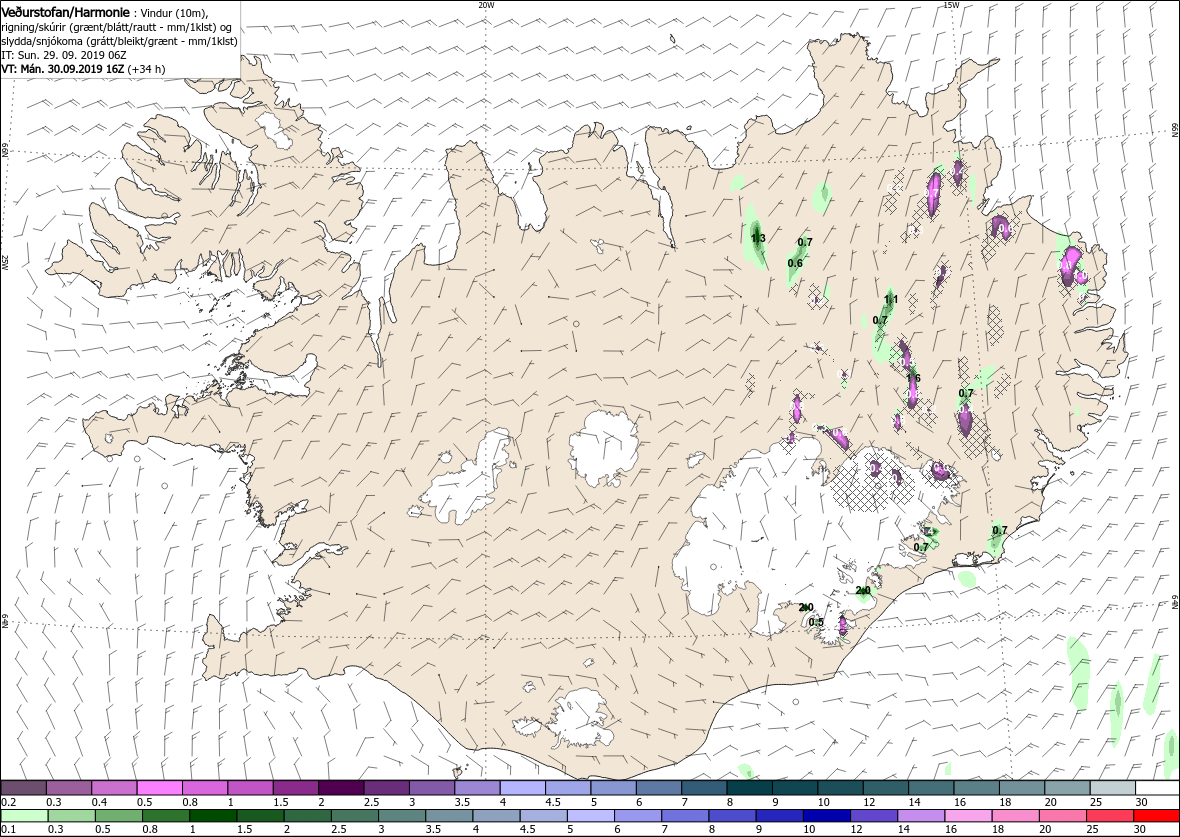Pick the dusky purple swatch labeled 0.2
The image size is (1180, 837).
click(23, 788)
